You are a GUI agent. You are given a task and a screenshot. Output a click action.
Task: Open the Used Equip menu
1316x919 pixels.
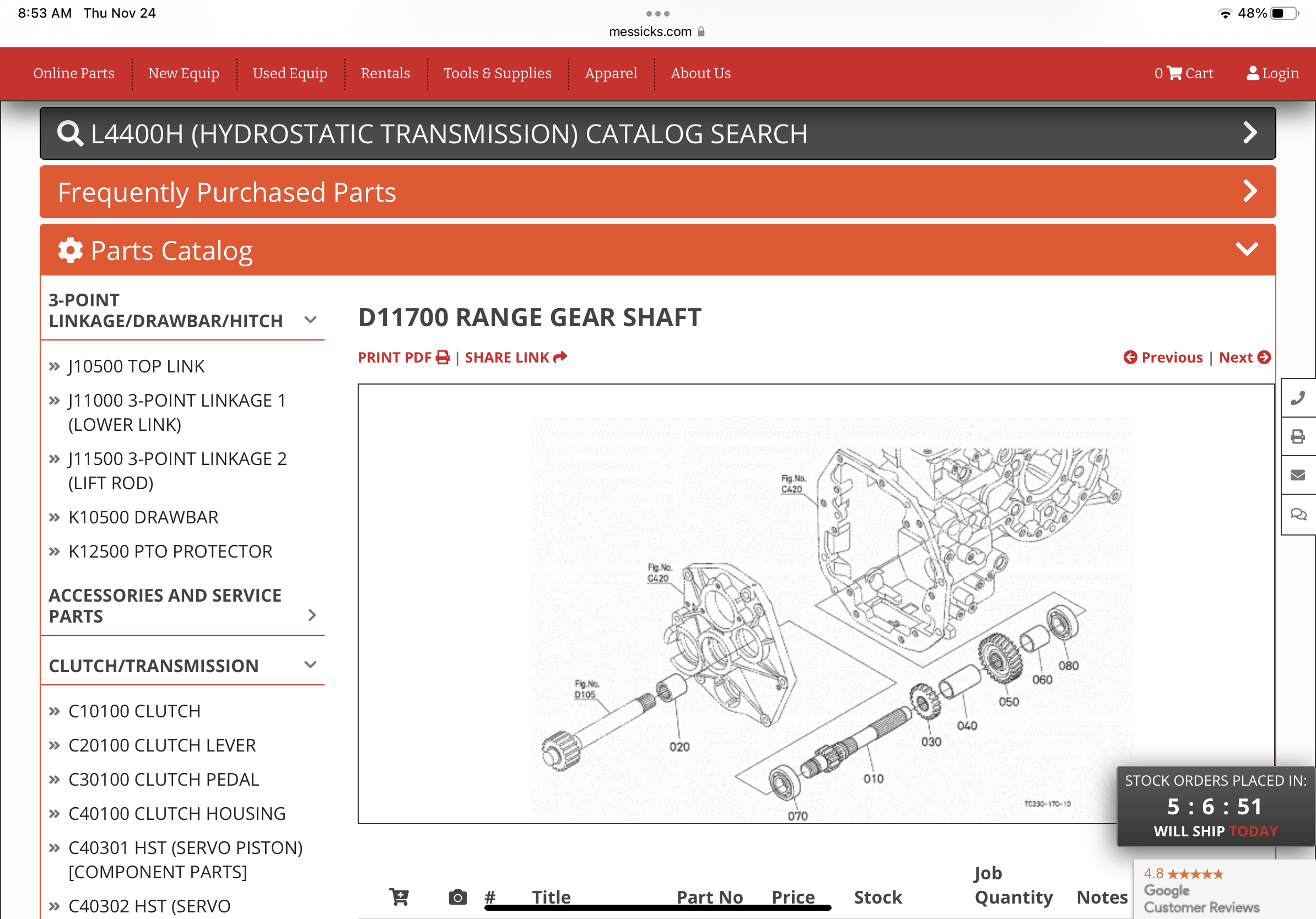point(289,73)
